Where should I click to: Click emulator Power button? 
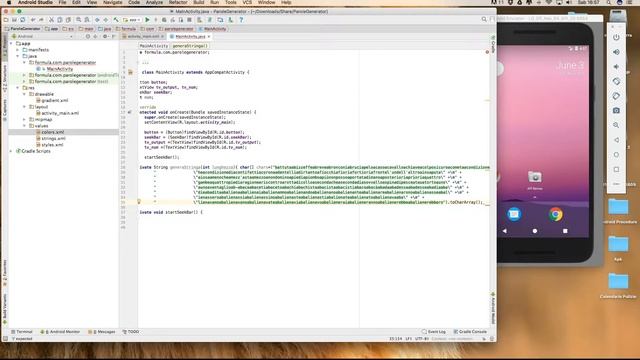click(x=616, y=37)
